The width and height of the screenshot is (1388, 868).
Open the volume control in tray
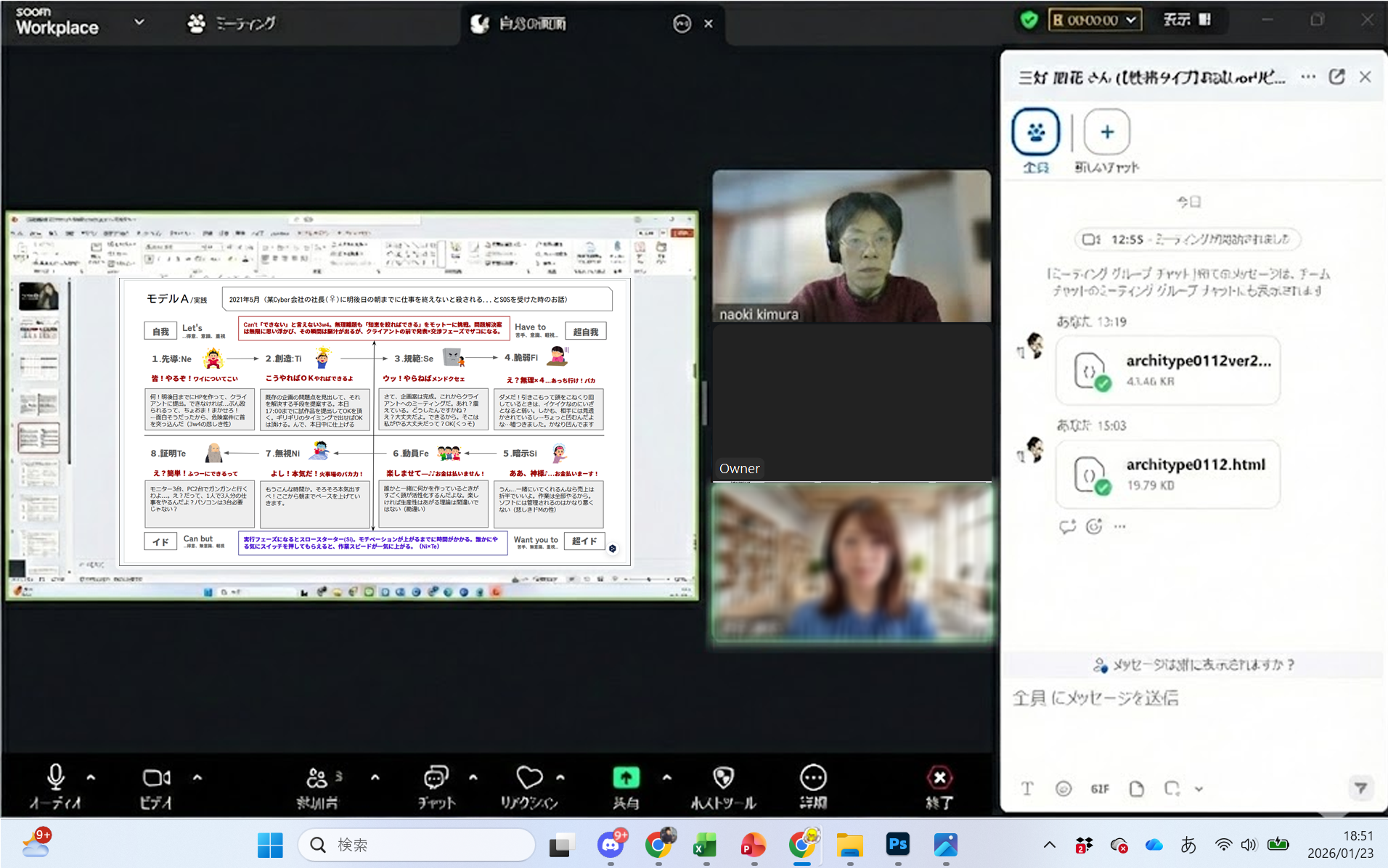coord(1249,845)
